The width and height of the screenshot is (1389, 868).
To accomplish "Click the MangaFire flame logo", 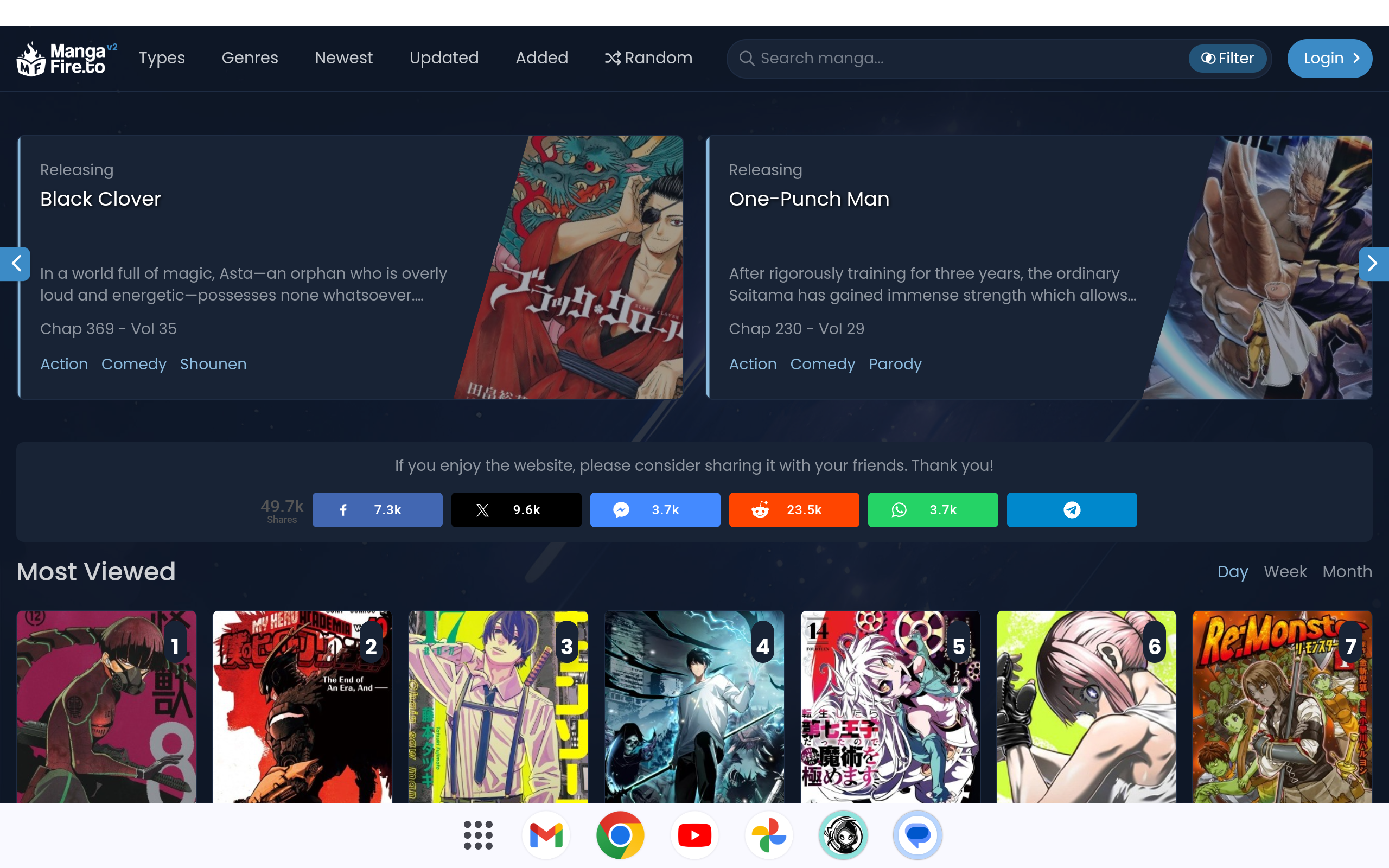I will point(31,59).
